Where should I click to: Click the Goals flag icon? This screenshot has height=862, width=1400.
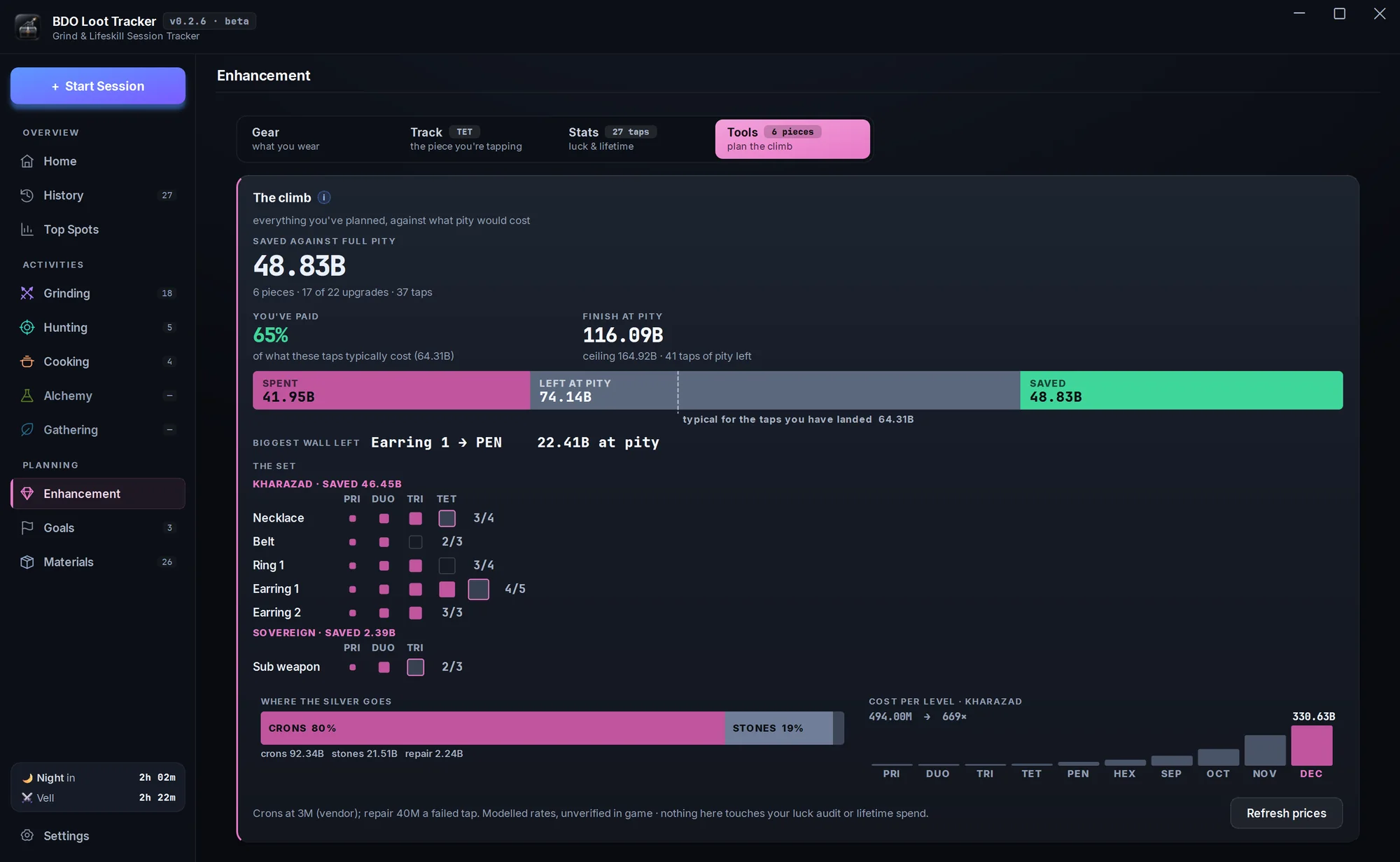[x=27, y=528]
